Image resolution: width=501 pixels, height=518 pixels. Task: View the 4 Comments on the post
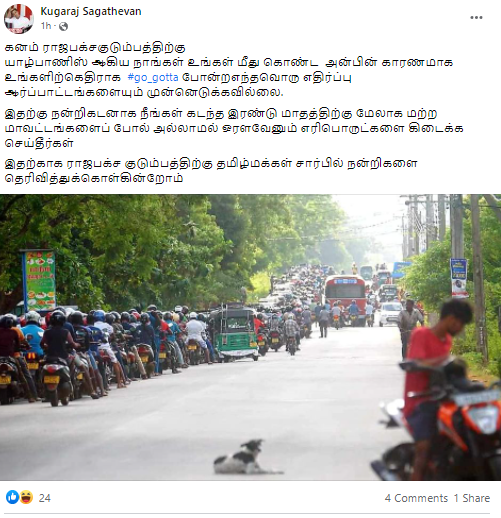pyautogui.click(x=416, y=498)
